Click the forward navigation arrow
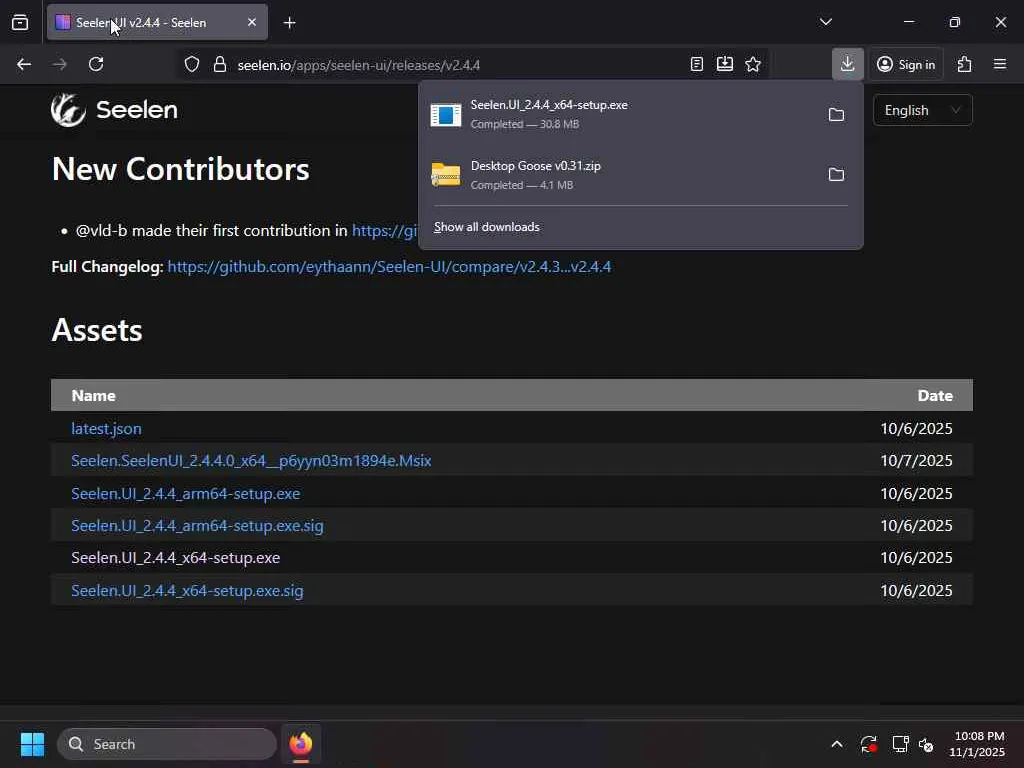 point(59,64)
